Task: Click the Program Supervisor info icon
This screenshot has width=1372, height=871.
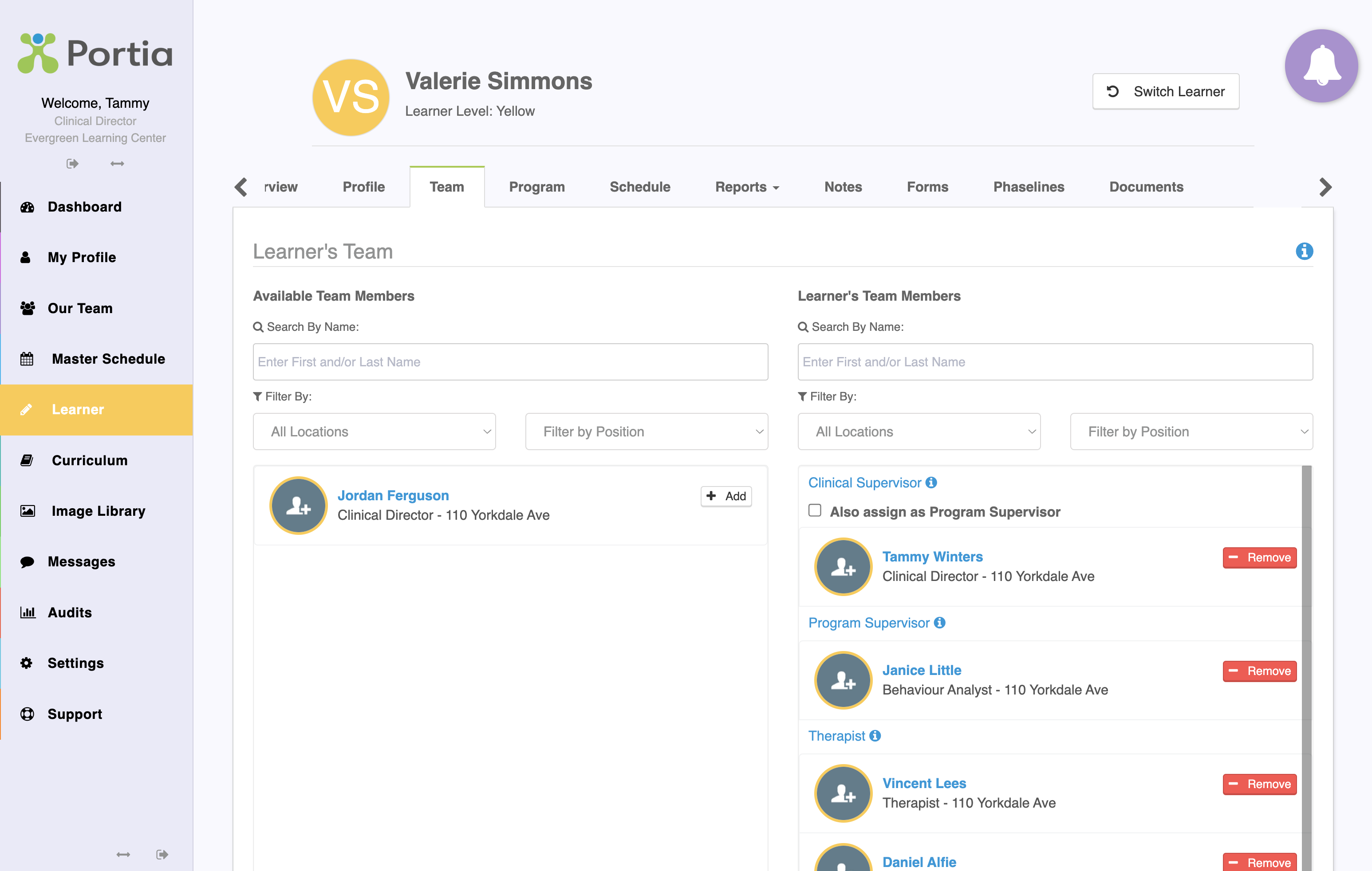Action: click(939, 622)
